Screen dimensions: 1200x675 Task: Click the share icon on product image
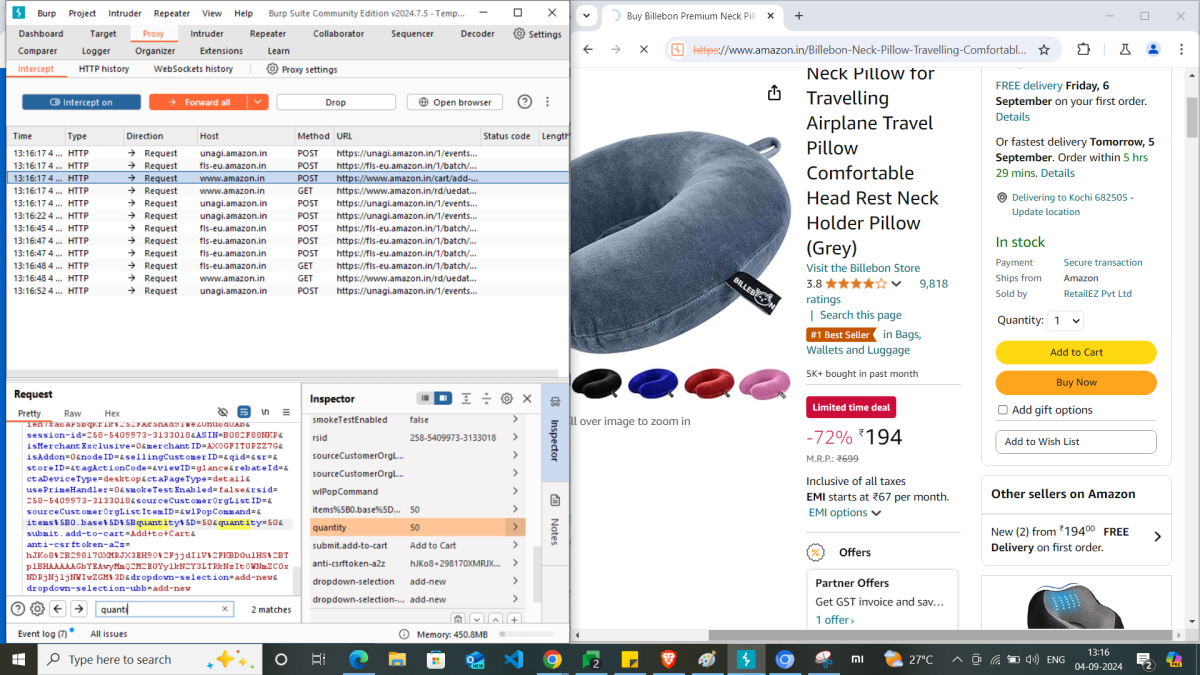[x=774, y=93]
